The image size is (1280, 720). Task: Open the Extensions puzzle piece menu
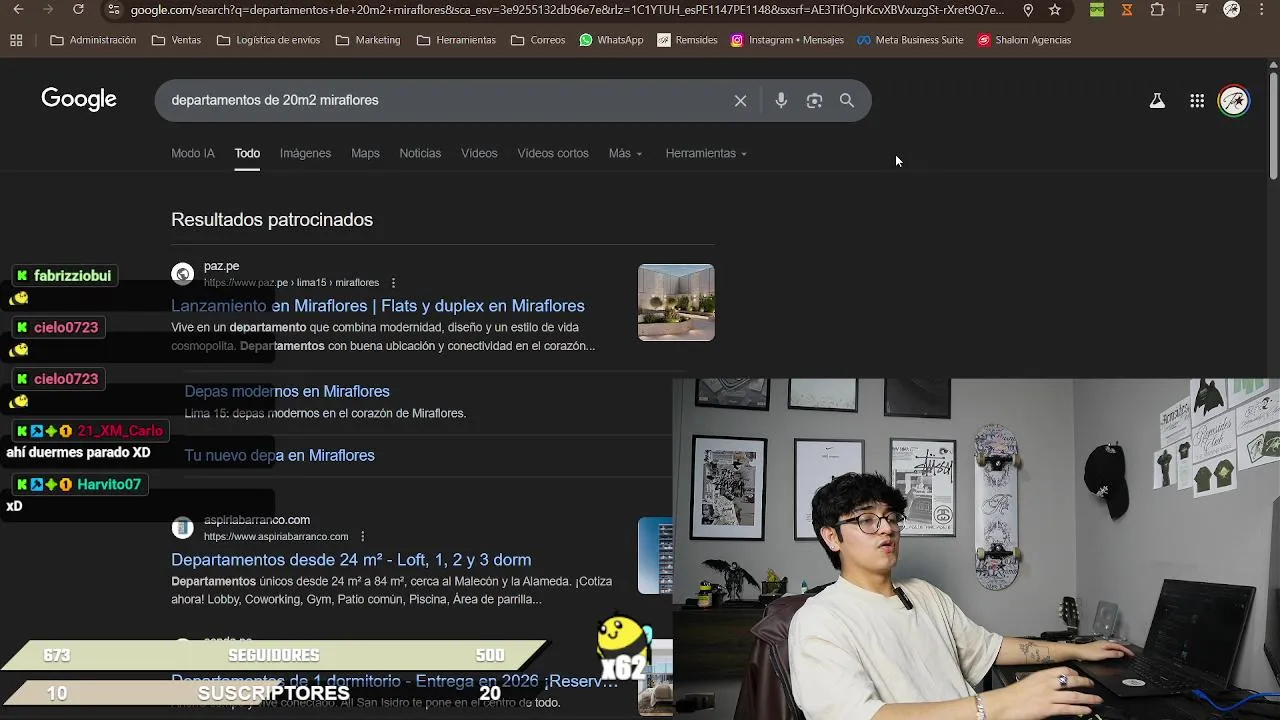1157,9
